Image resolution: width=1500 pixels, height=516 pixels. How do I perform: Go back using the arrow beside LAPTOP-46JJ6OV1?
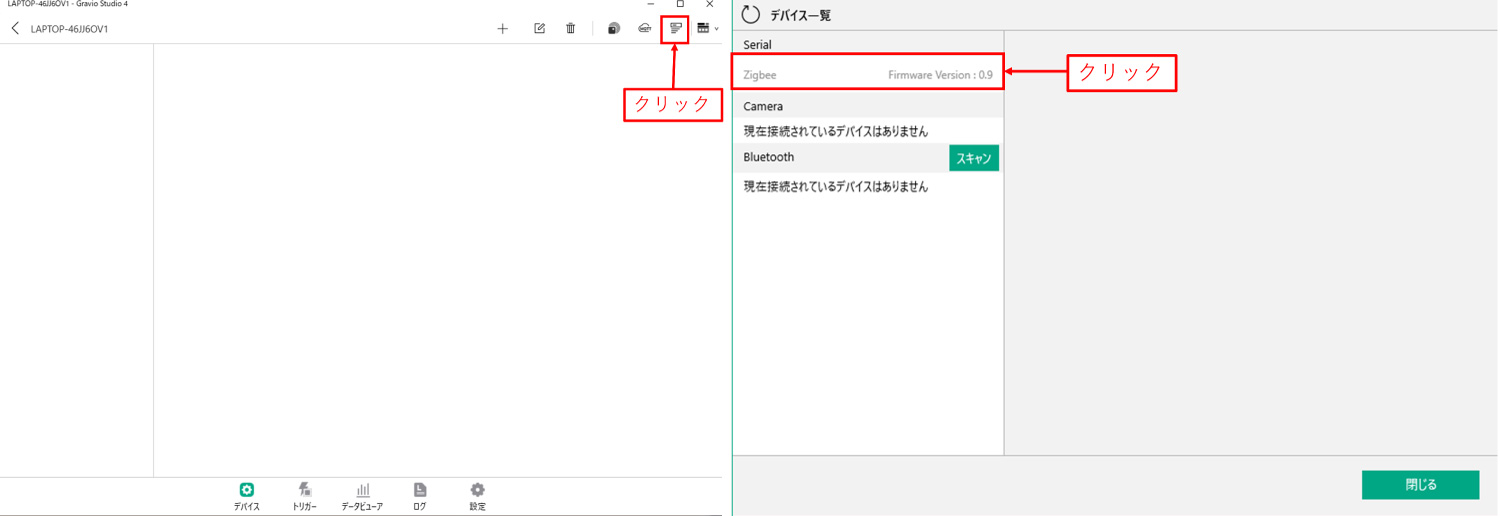15,29
